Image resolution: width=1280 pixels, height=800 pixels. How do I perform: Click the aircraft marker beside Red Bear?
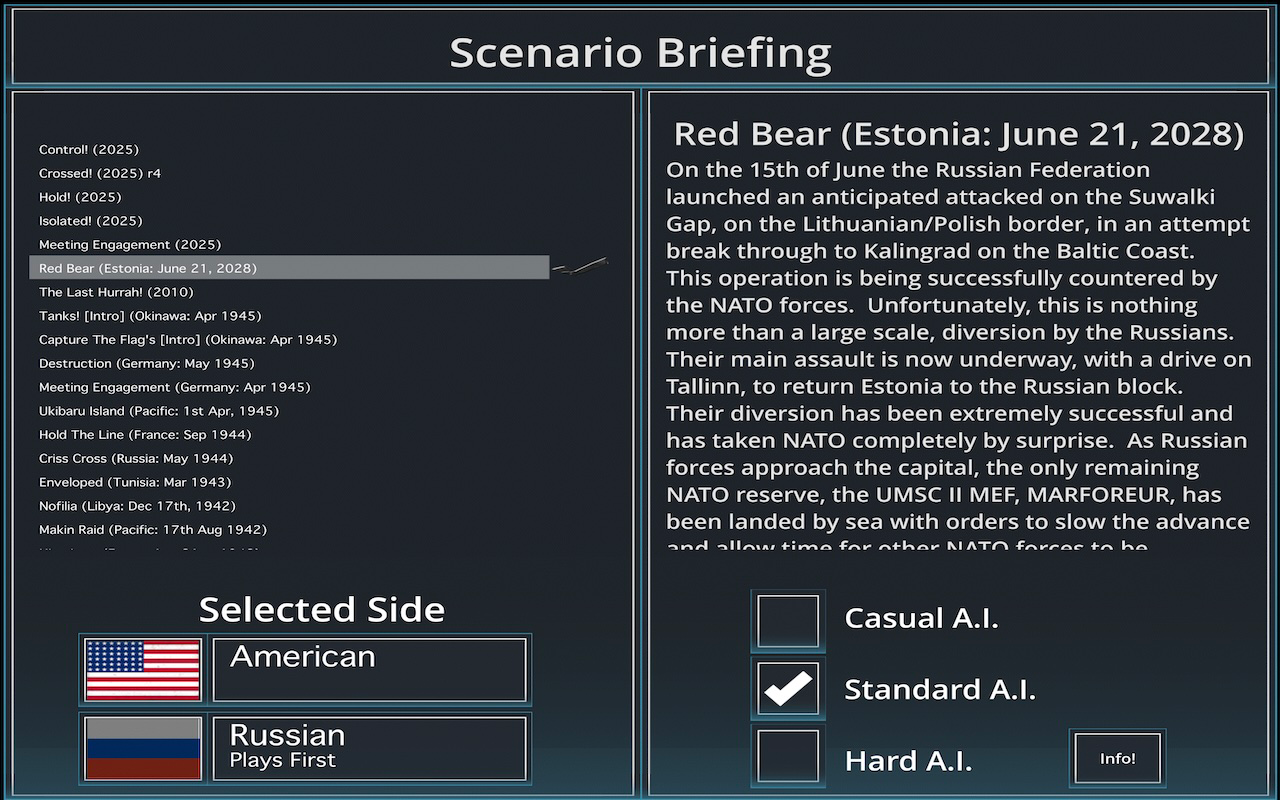pyautogui.click(x=581, y=266)
